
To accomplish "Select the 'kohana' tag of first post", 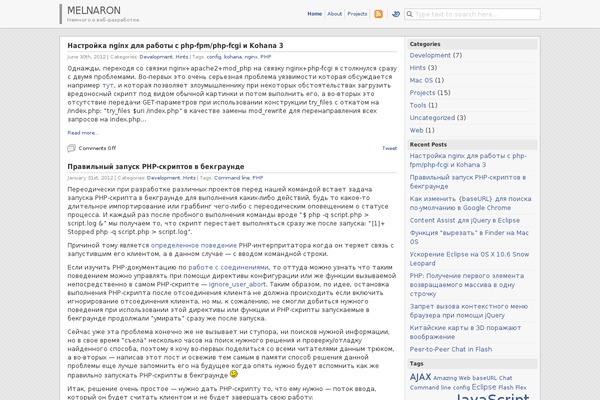I will [x=233, y=57].
